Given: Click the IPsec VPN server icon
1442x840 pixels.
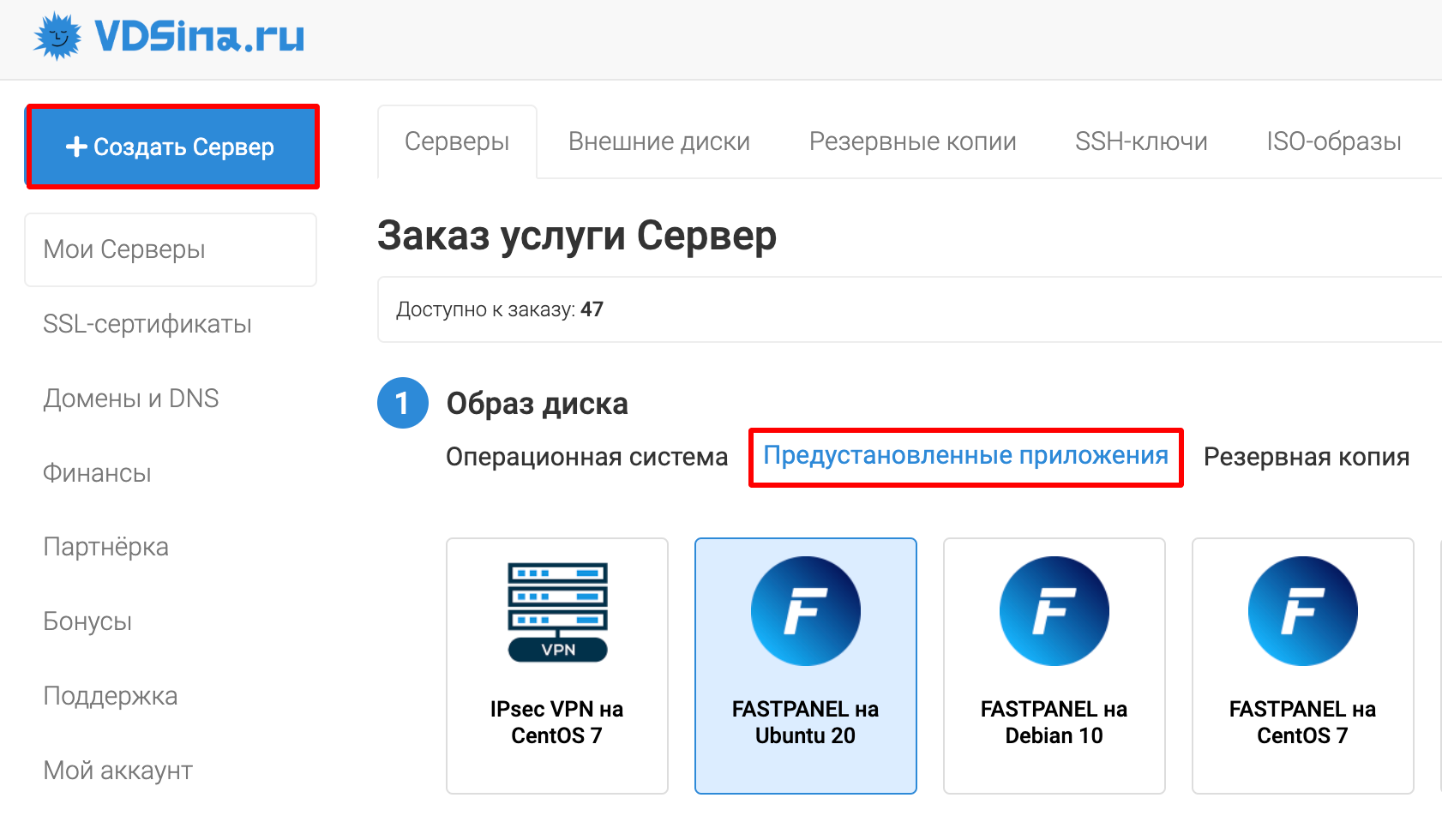Looking at the screenshot, I should click(x=557, y=612).
